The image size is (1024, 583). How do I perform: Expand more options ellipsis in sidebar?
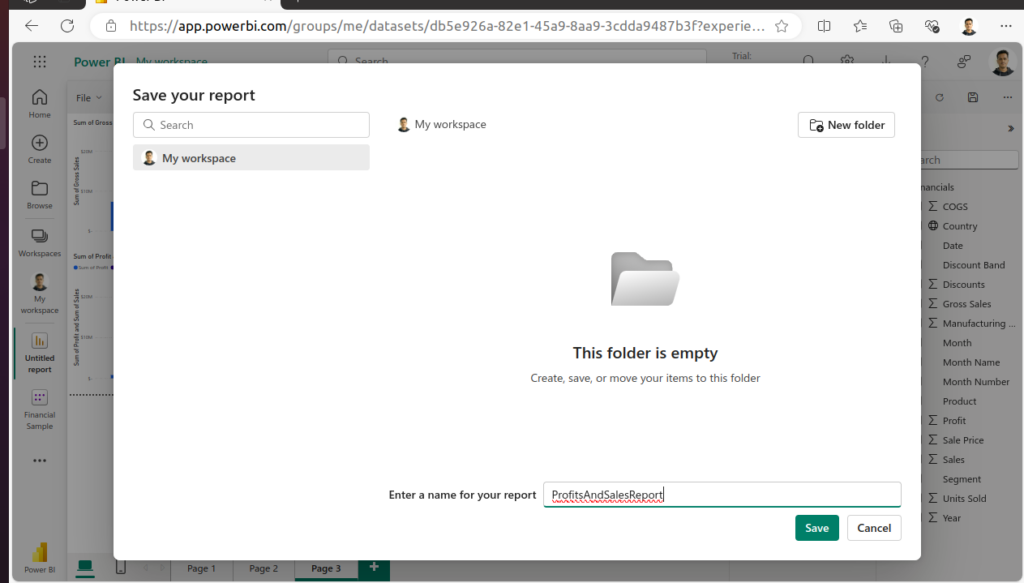tap(39, 461)
